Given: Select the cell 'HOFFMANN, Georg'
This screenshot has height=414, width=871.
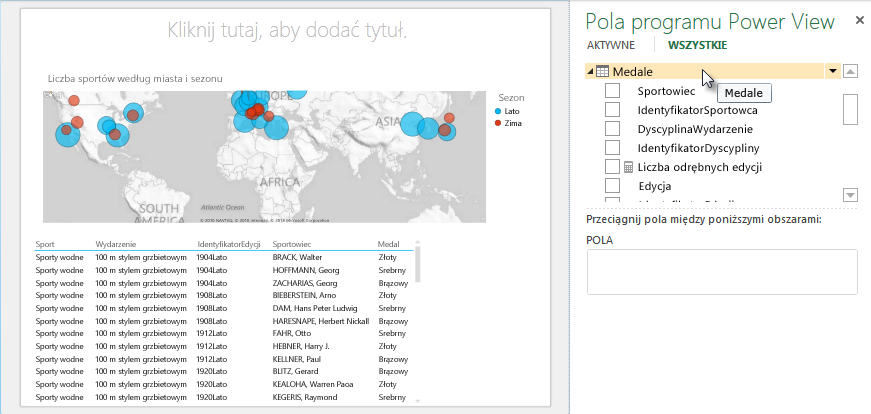Looking at the screenshot, I should 306,270.
